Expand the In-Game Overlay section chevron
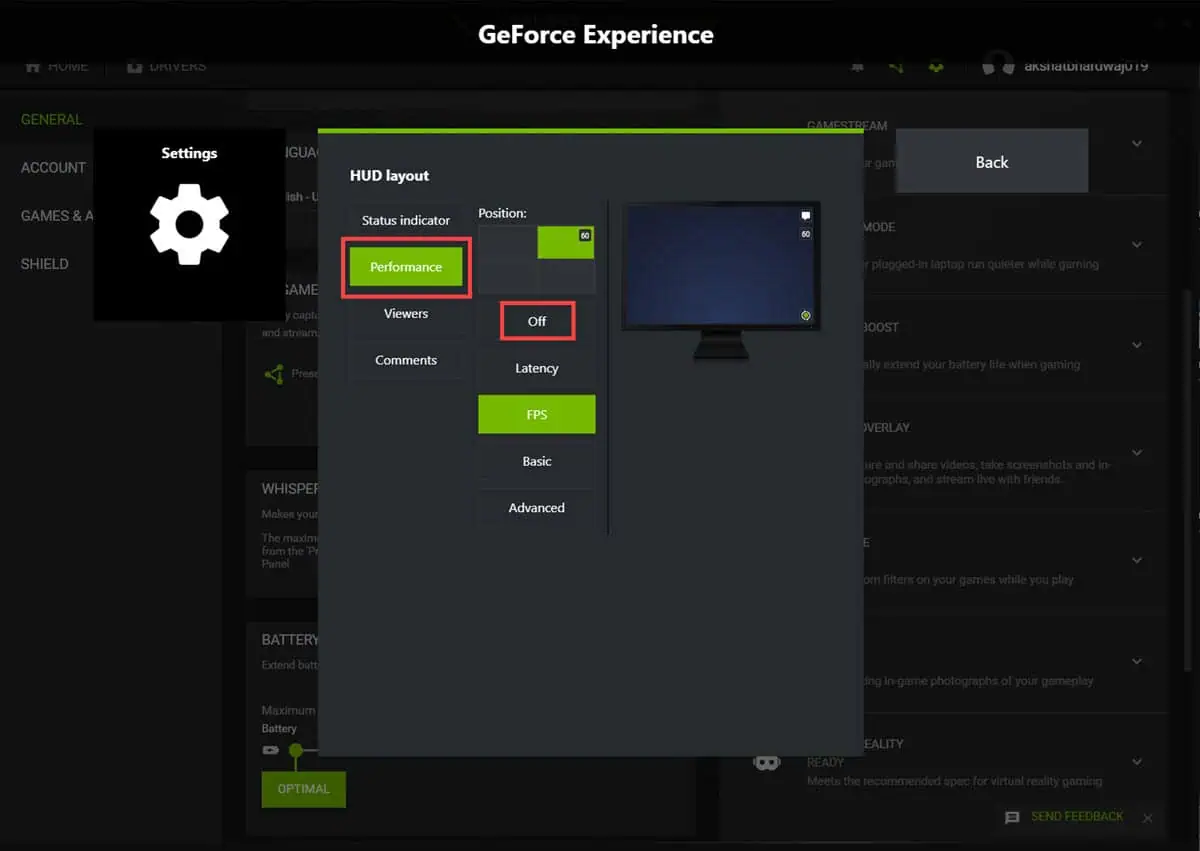The image size is (1200, 851). coord(1137,453)
